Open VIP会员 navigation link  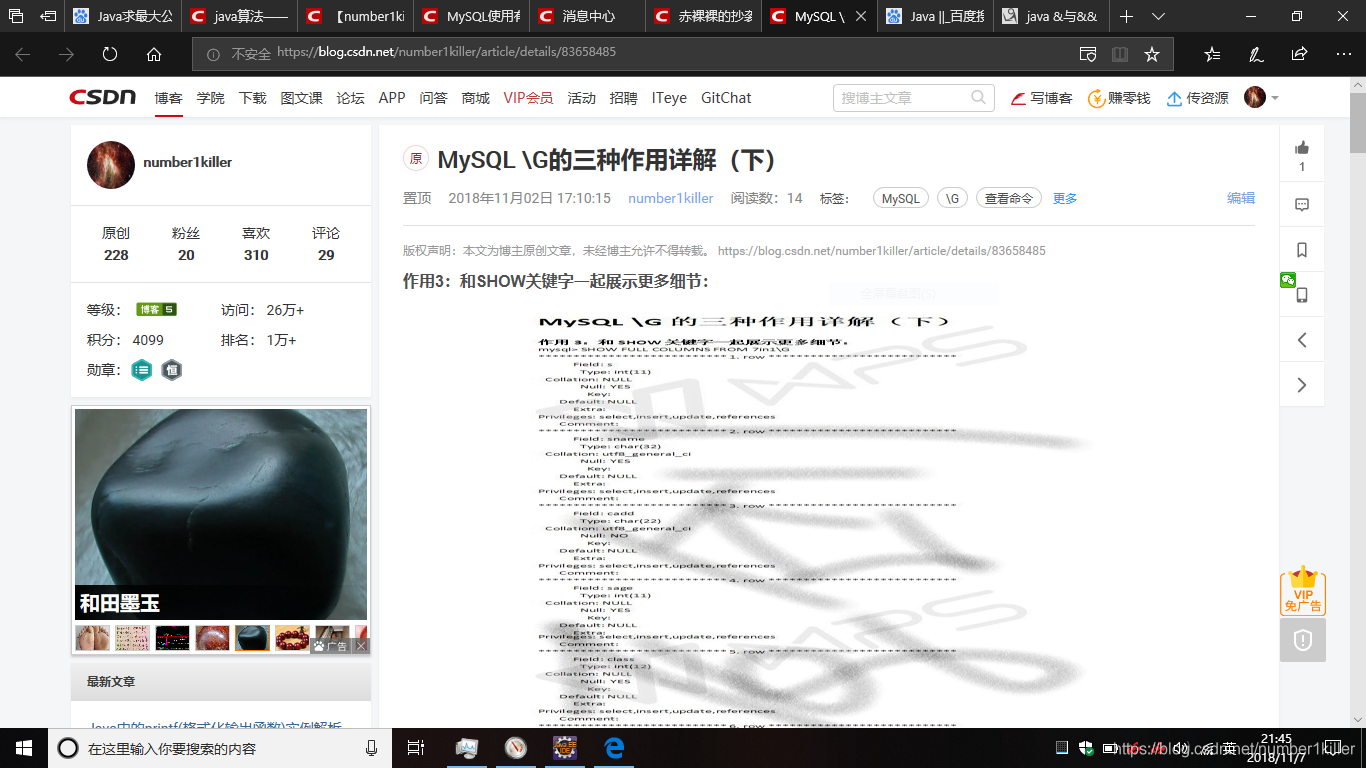pos(528,98)
